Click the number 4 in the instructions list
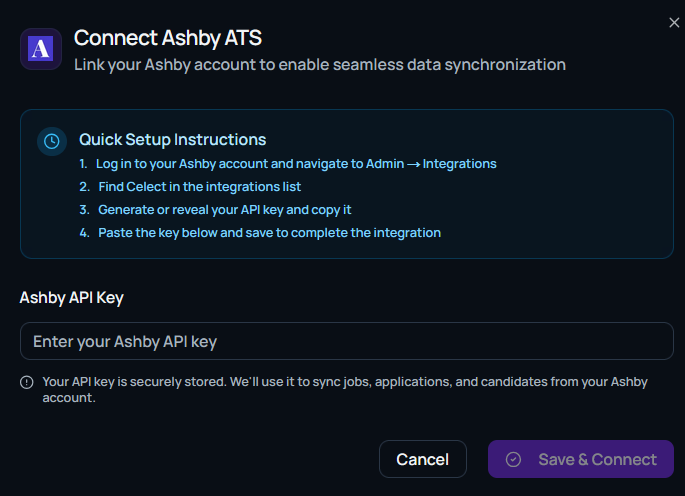The height and width of the screenshot is (496, 685). (84, 233)
